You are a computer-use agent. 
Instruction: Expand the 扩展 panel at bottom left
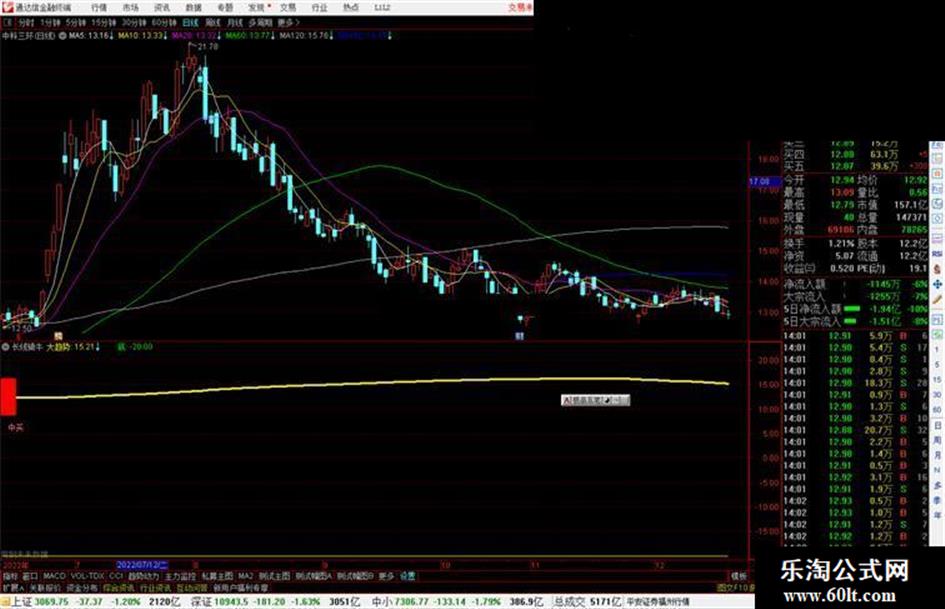[13, 587]
